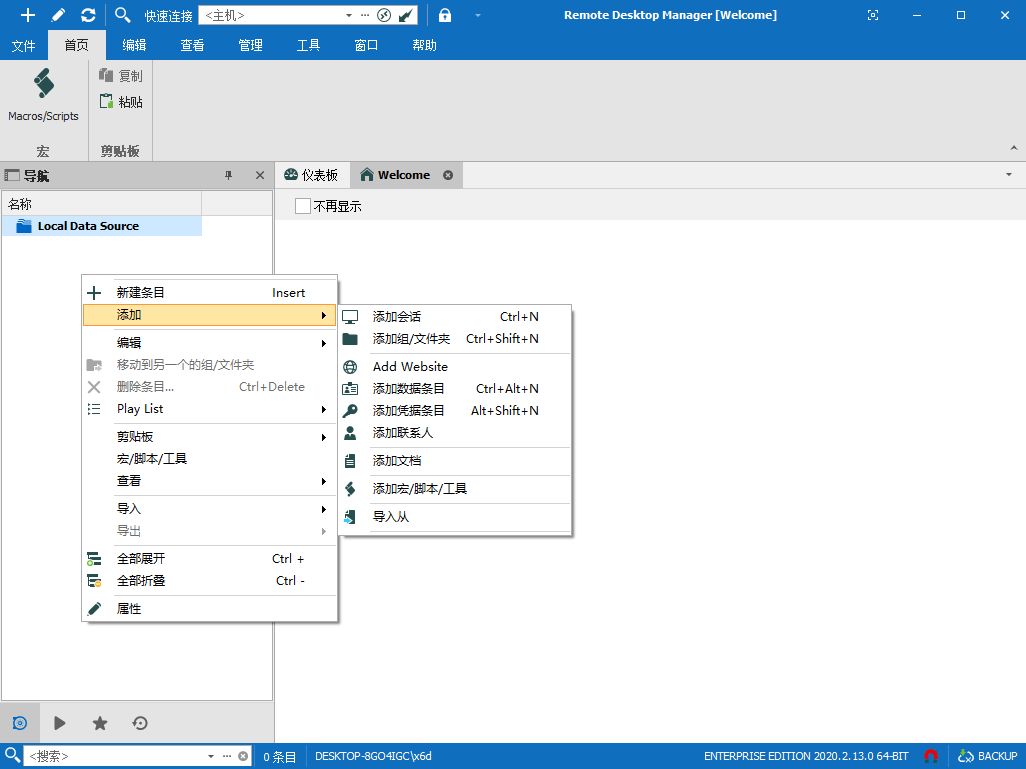Click the 粘贴 button in ribbon
1026x769 pixels.
(x=121, y=102)
